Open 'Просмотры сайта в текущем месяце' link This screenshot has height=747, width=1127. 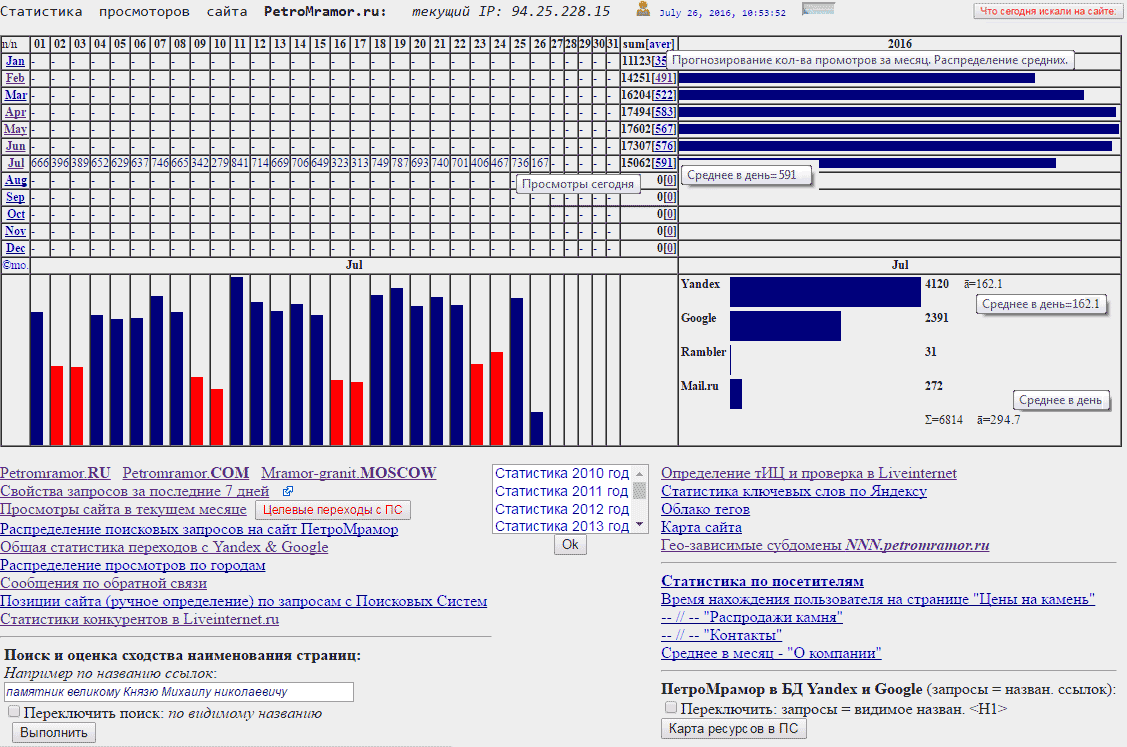[x=123, y=510]
